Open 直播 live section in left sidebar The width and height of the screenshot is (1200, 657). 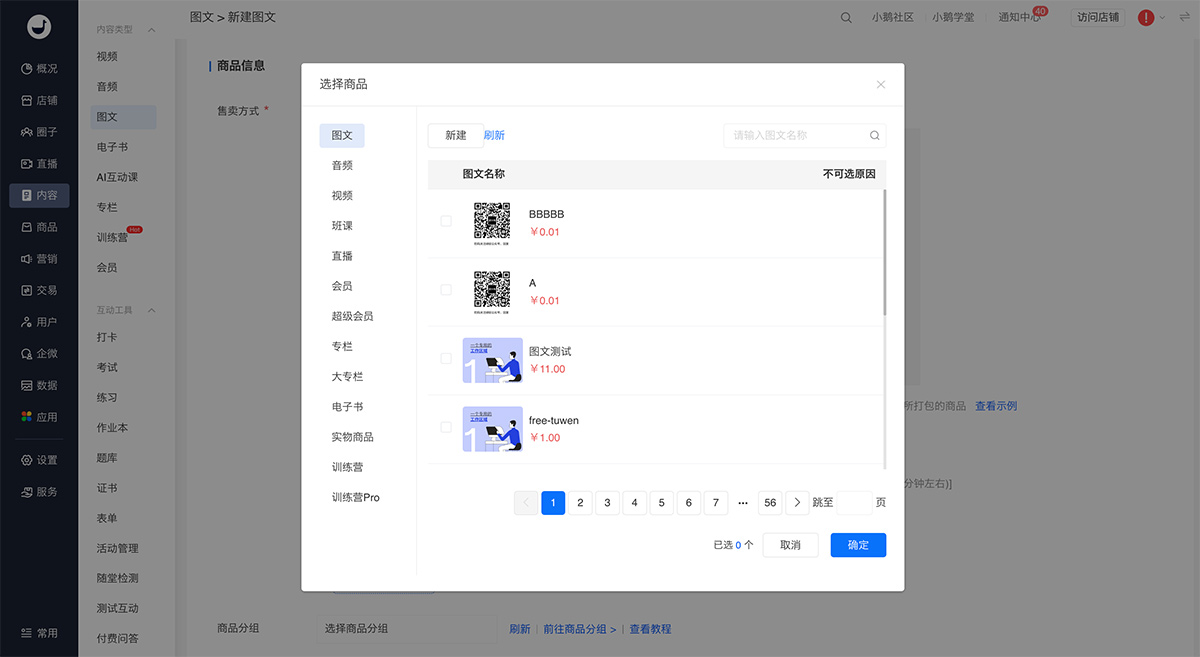[39, 164]
